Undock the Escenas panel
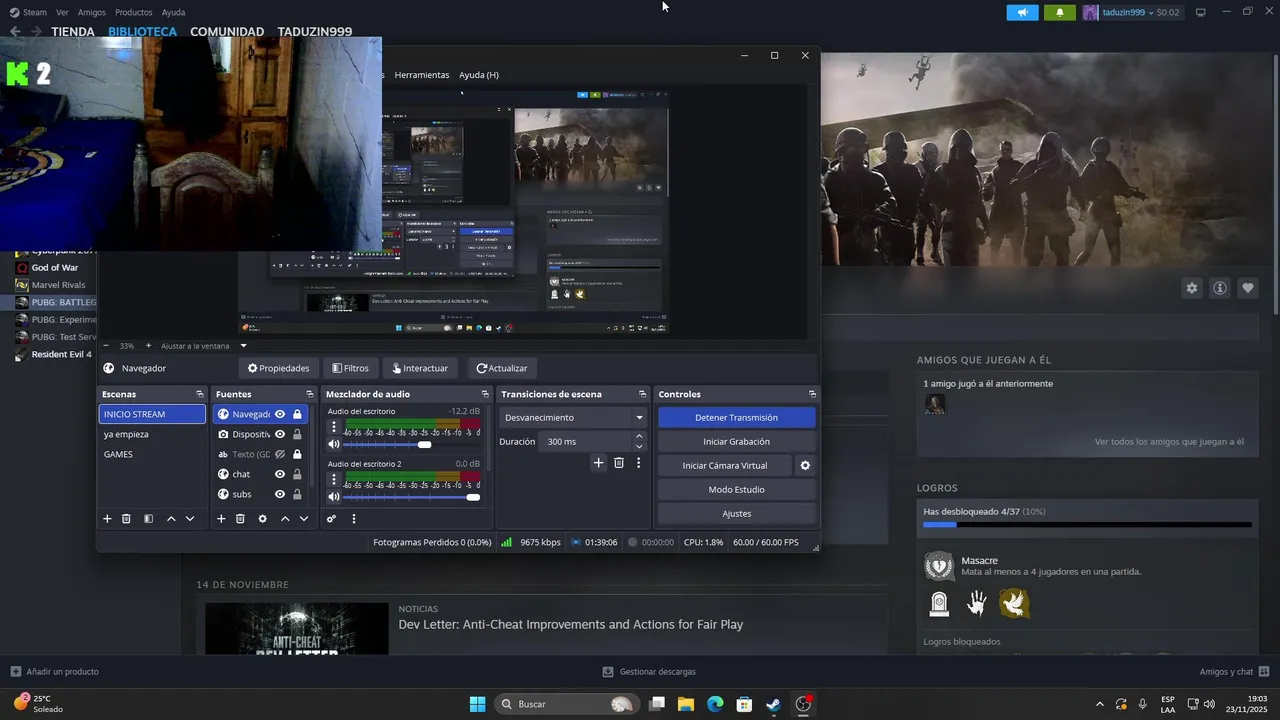The height and width of the screenshot is (720, 1280). pos(199,394)
